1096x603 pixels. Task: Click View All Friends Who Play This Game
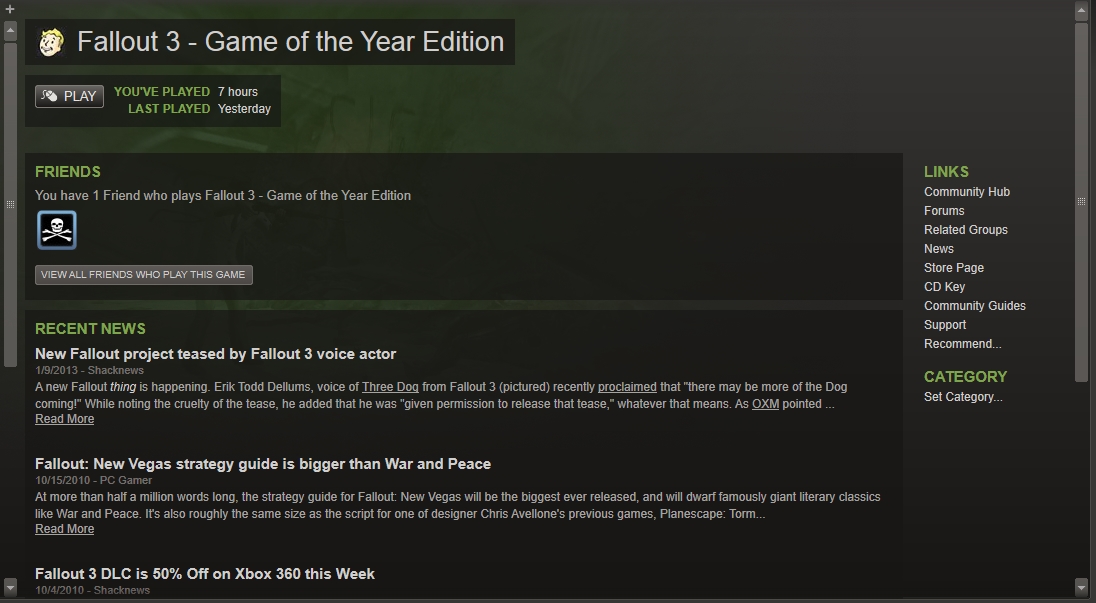144,275
